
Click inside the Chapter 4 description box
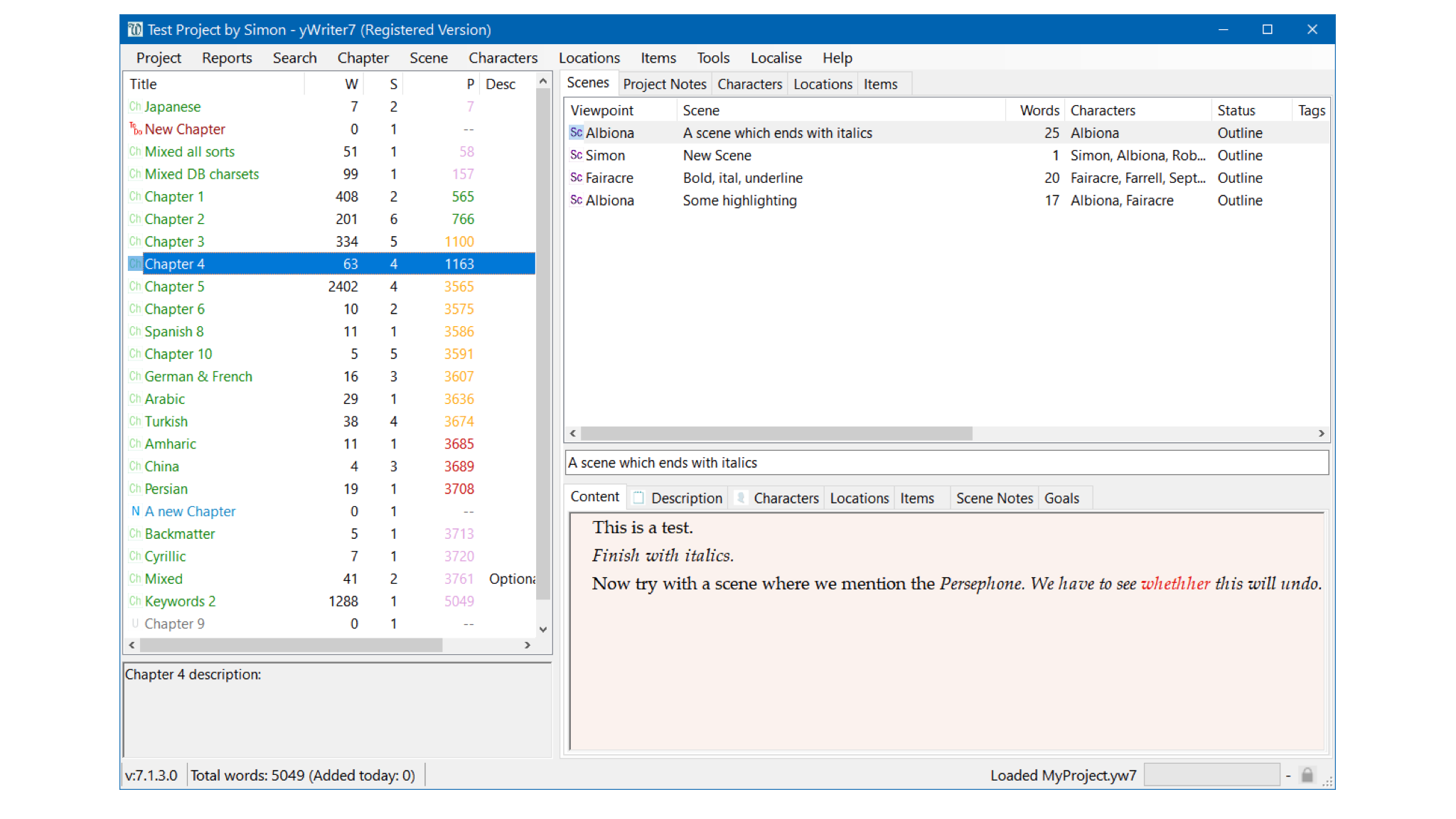pos(334,711)
